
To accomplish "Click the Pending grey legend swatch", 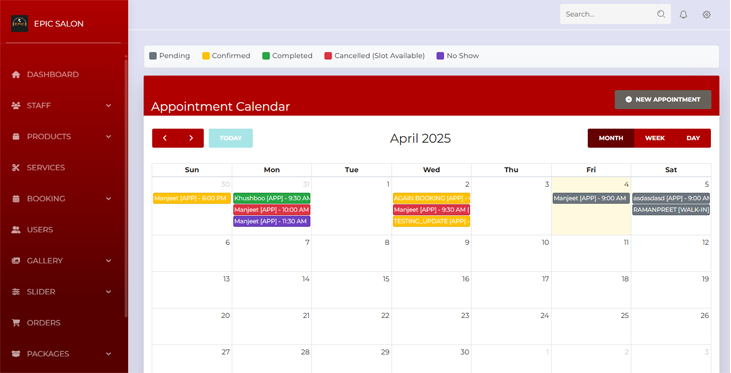I will (153, 56).
